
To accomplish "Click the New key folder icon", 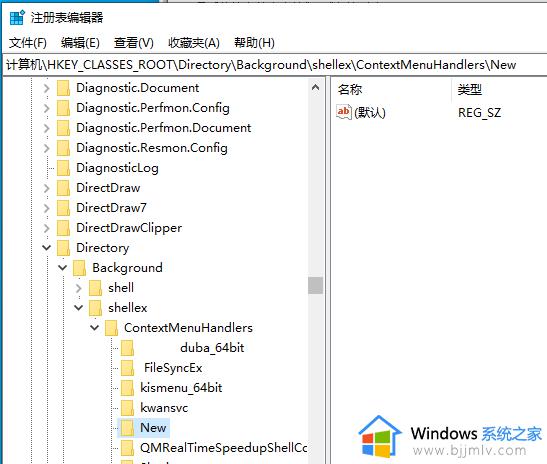I will pos(127,428).
